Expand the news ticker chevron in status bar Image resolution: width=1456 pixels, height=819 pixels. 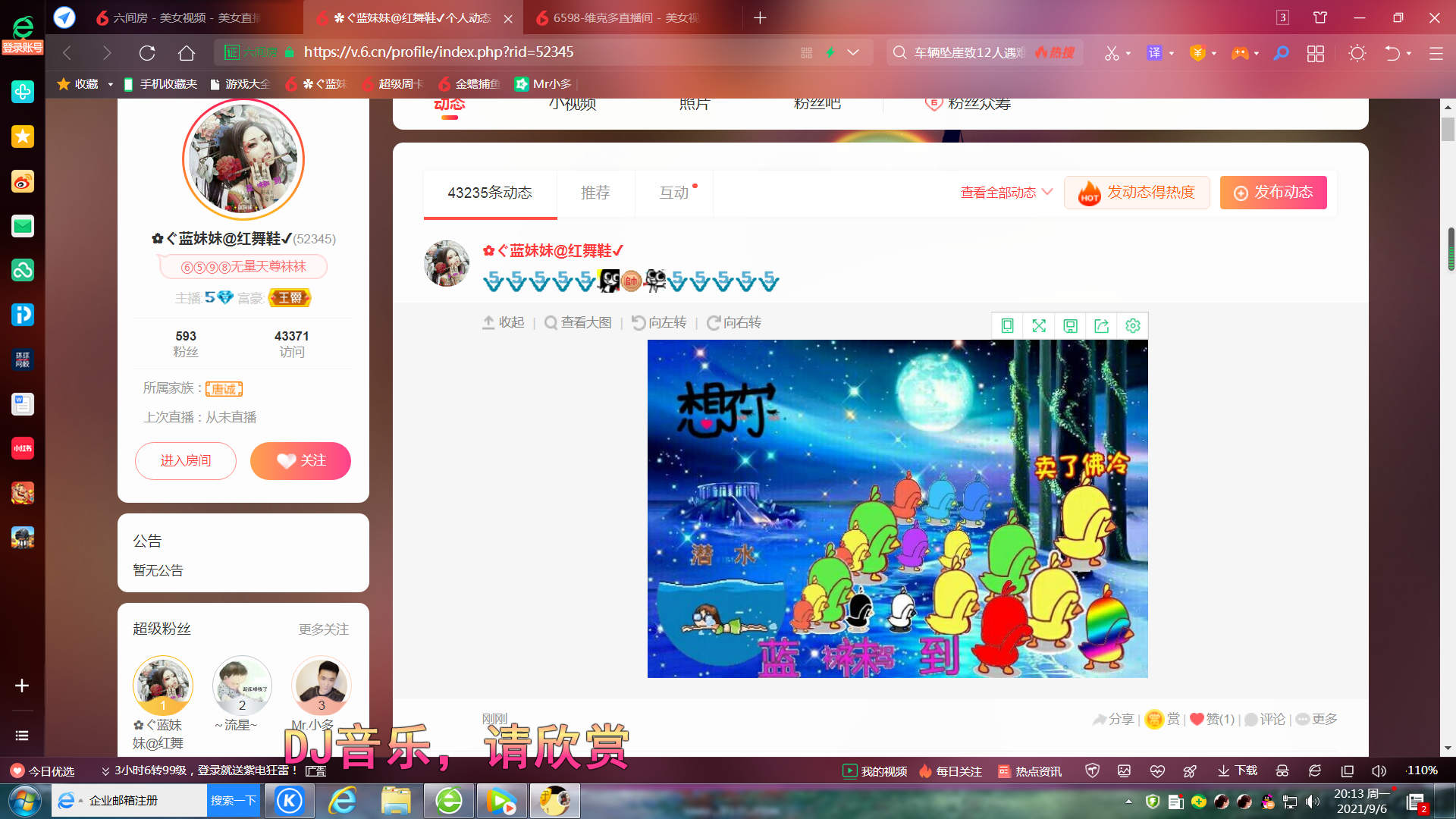pos(105,770)
